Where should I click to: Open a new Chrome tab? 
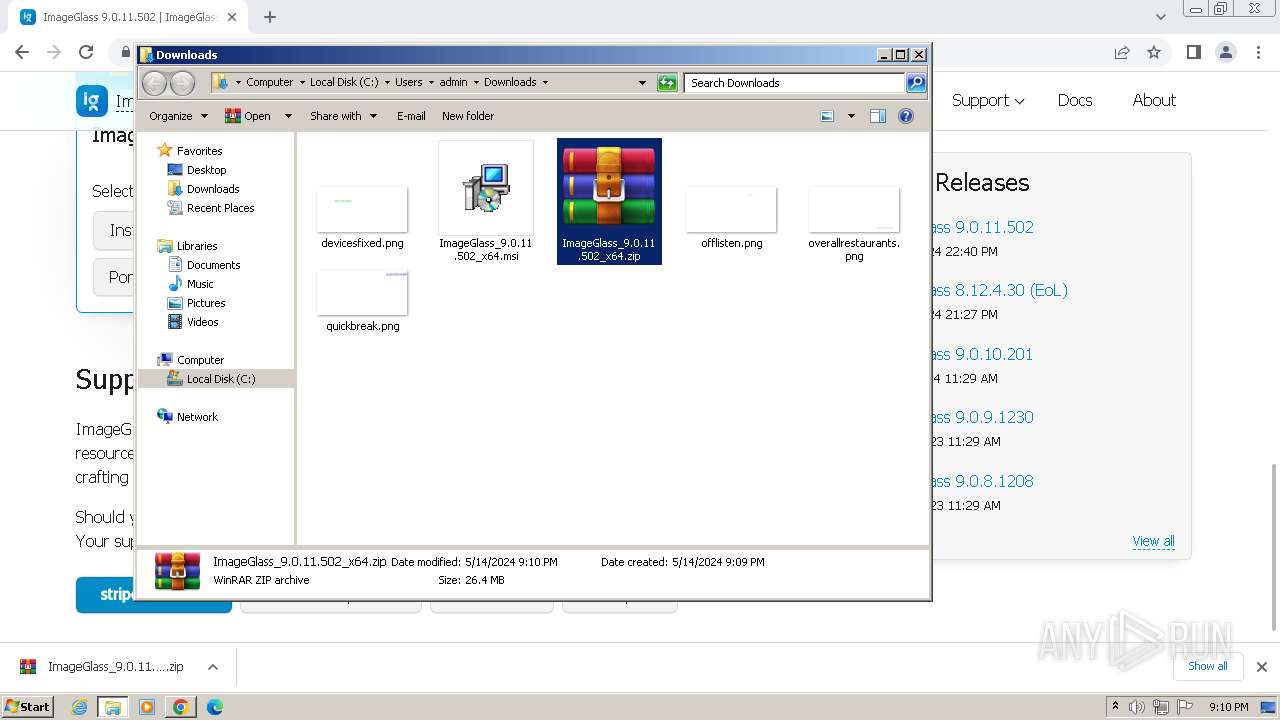coord(269,17)
